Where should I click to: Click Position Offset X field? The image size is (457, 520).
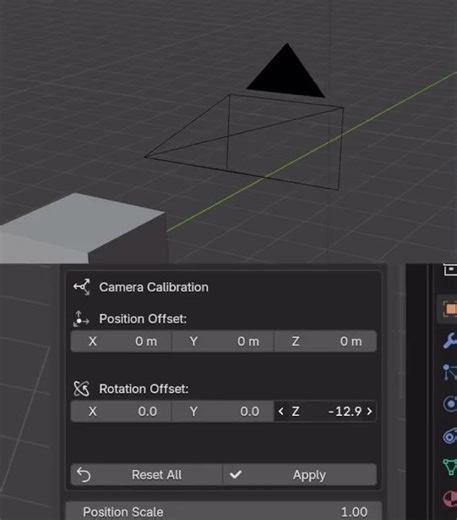click(x=121, y=341)
